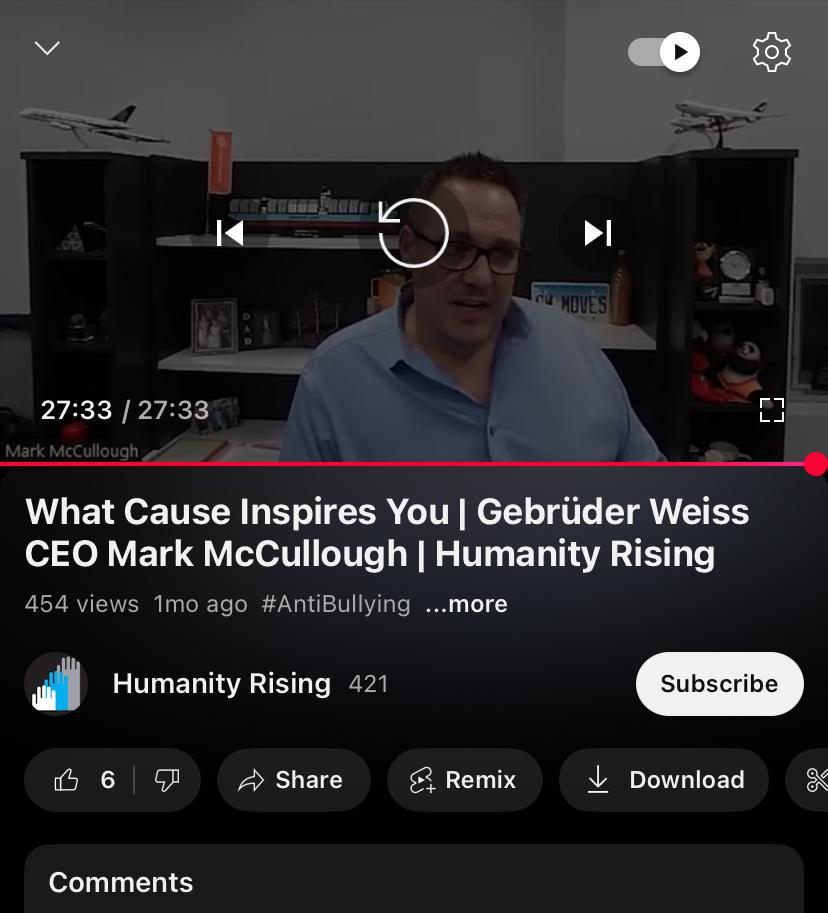Subscribe to Humanity Rising
Screen dimensions: 828x913
coord(720,684)
